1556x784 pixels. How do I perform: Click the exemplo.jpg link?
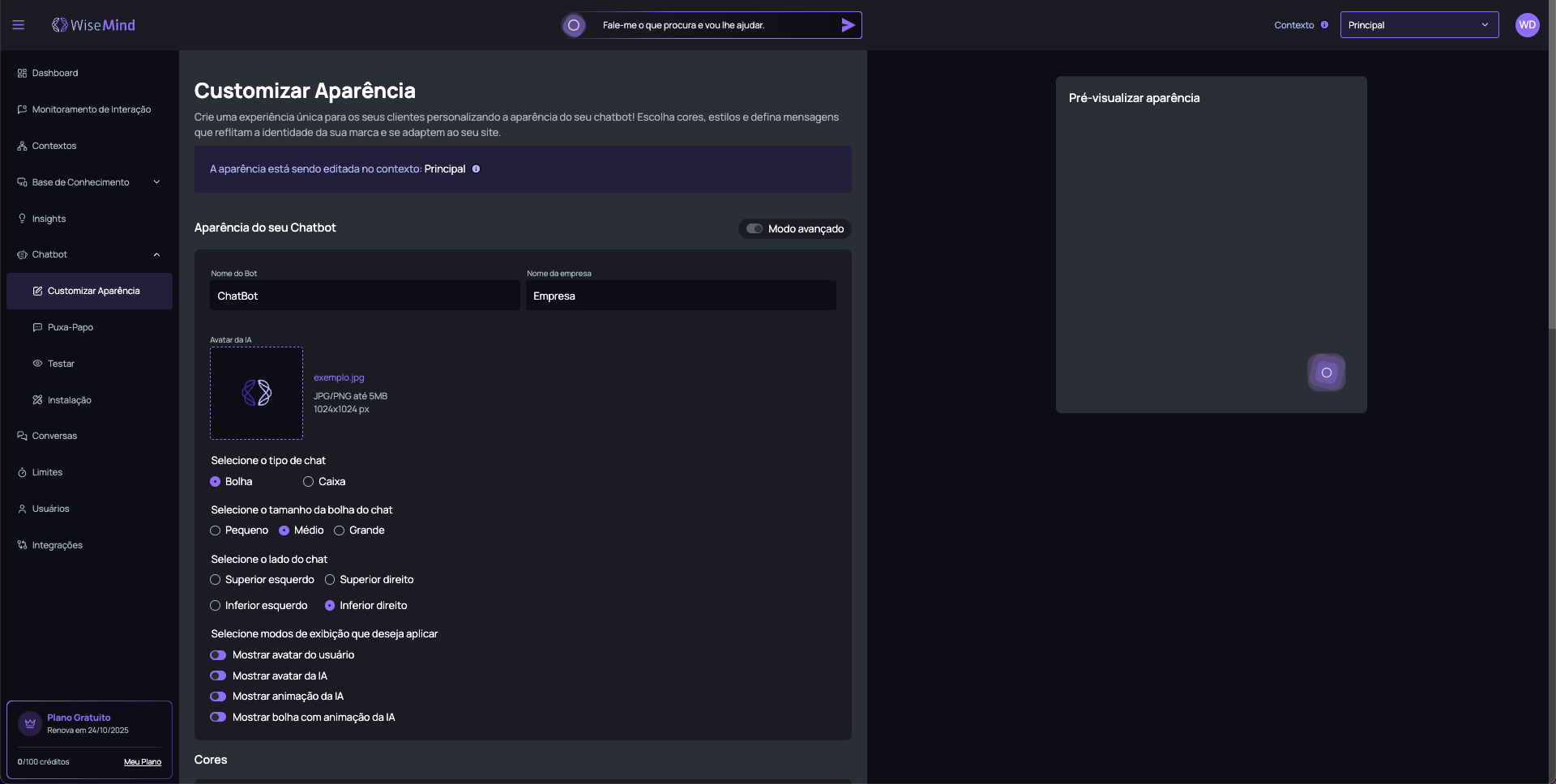(x=339, y=377)
